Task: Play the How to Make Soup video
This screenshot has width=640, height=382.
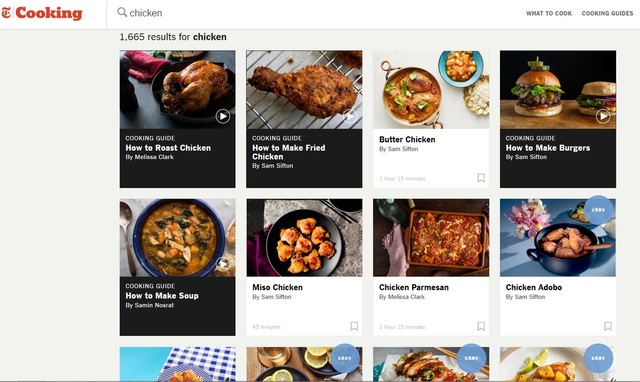Action: pos(223,264)
